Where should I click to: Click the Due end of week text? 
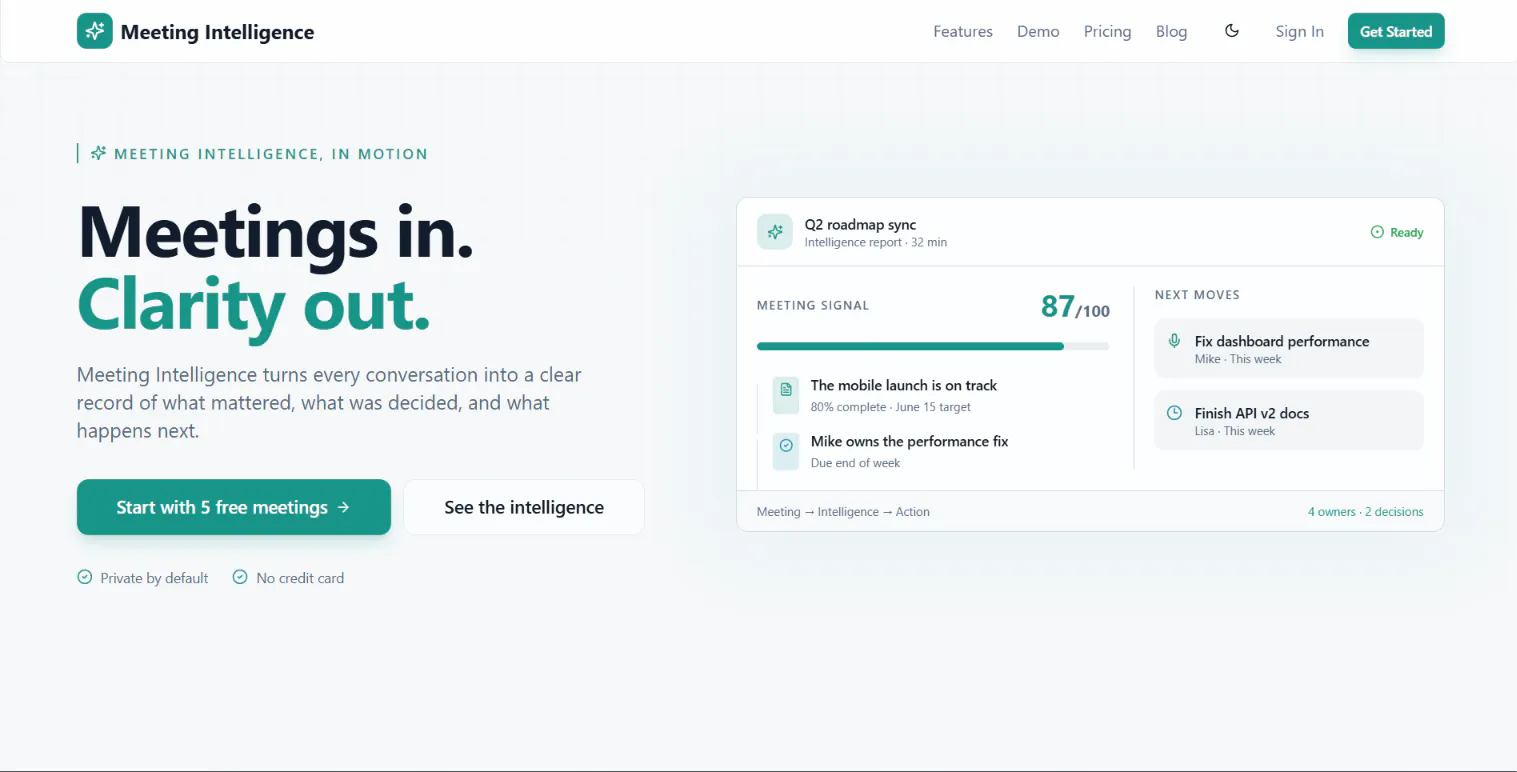[x=855, y=463]
